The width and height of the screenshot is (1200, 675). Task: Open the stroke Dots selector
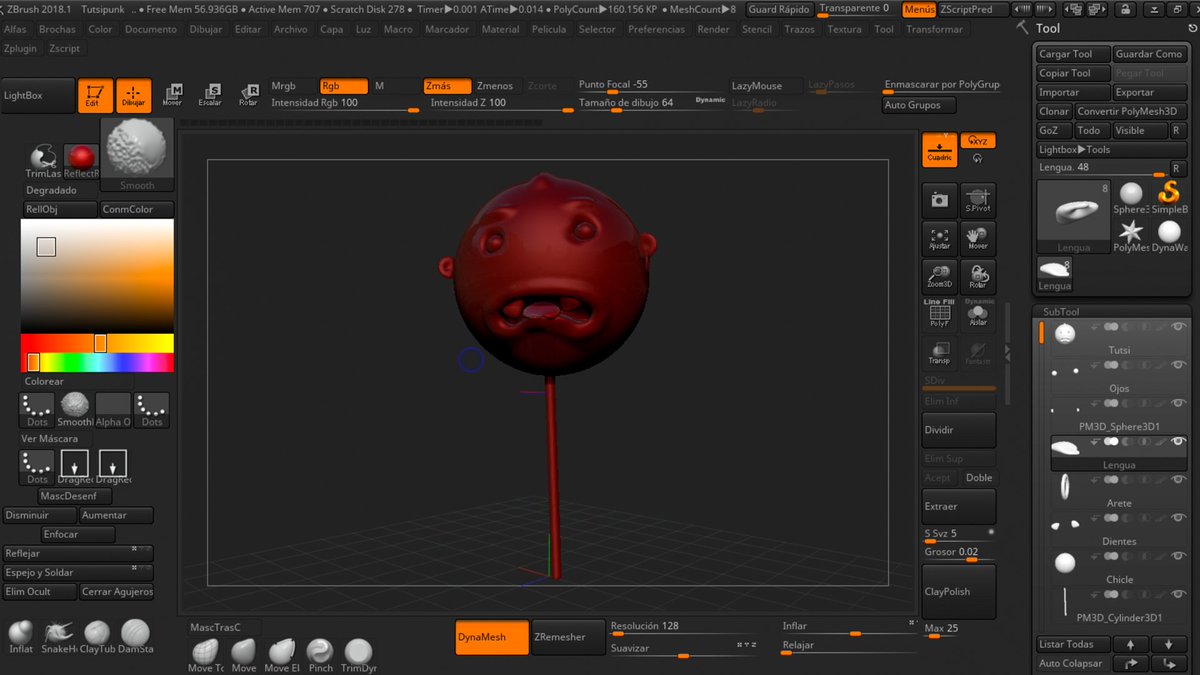tap(37, 410)
